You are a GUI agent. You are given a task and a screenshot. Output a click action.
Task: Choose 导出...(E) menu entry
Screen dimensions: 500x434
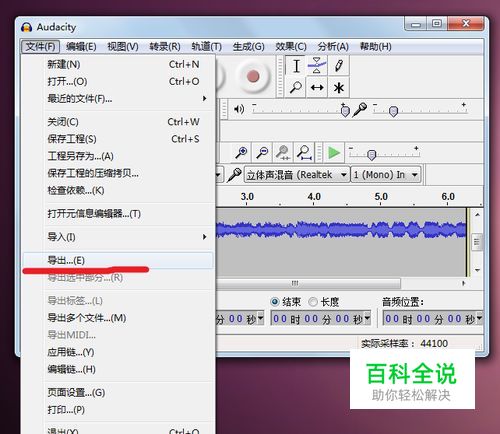coord(118,260)
